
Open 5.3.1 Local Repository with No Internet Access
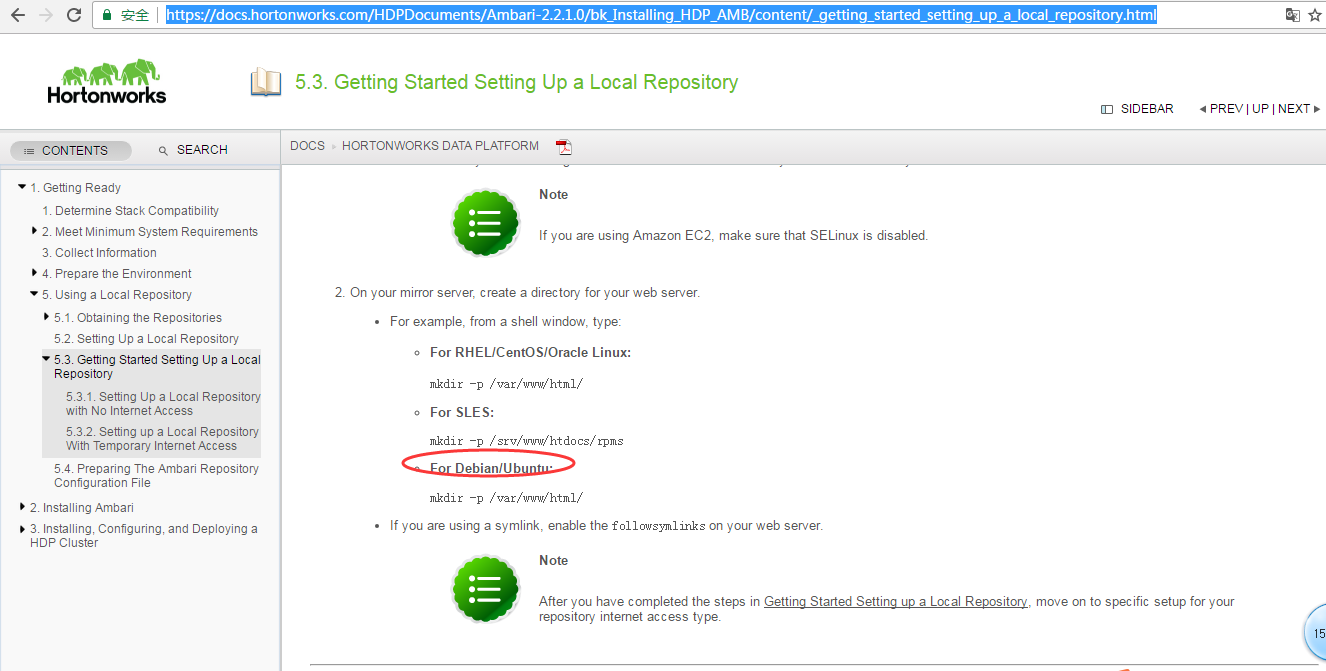pyautogui.click(x=163, y=404)
